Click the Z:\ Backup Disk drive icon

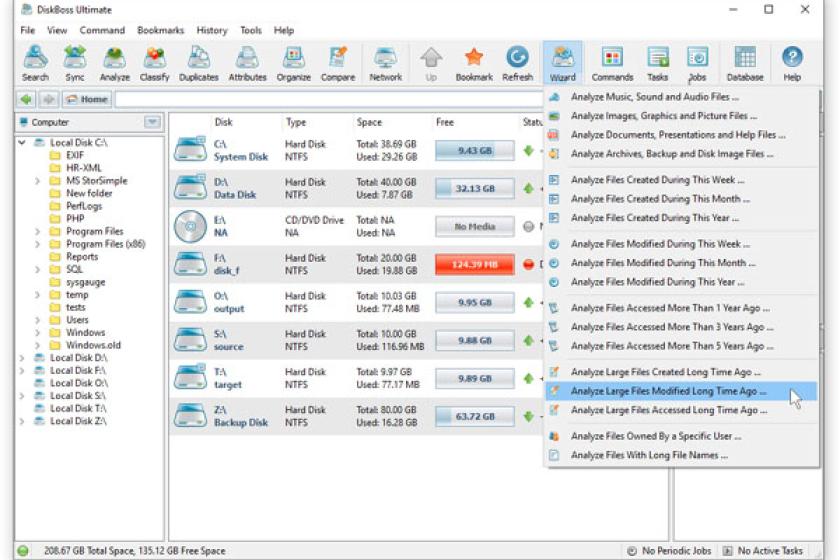[x=190, y=415]
